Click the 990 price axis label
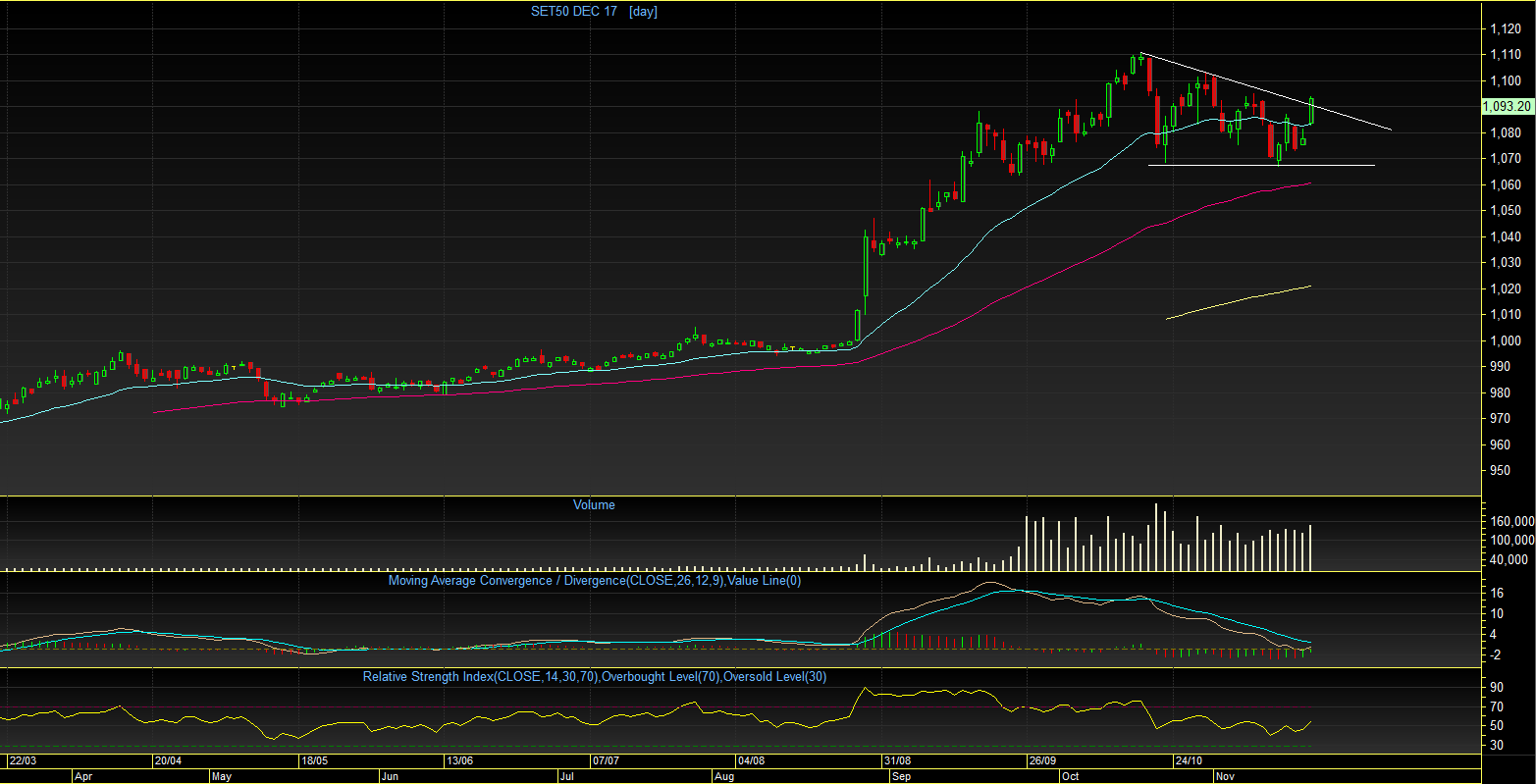 click(1502, 367)
